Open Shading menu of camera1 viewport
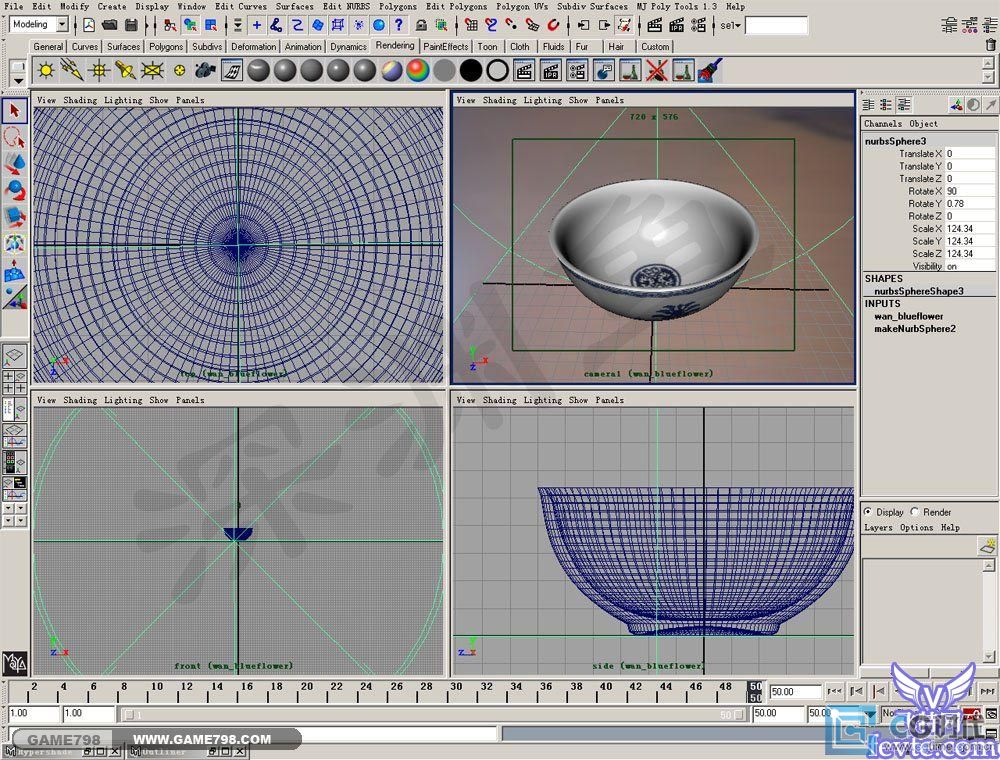 tap(499, 100)
